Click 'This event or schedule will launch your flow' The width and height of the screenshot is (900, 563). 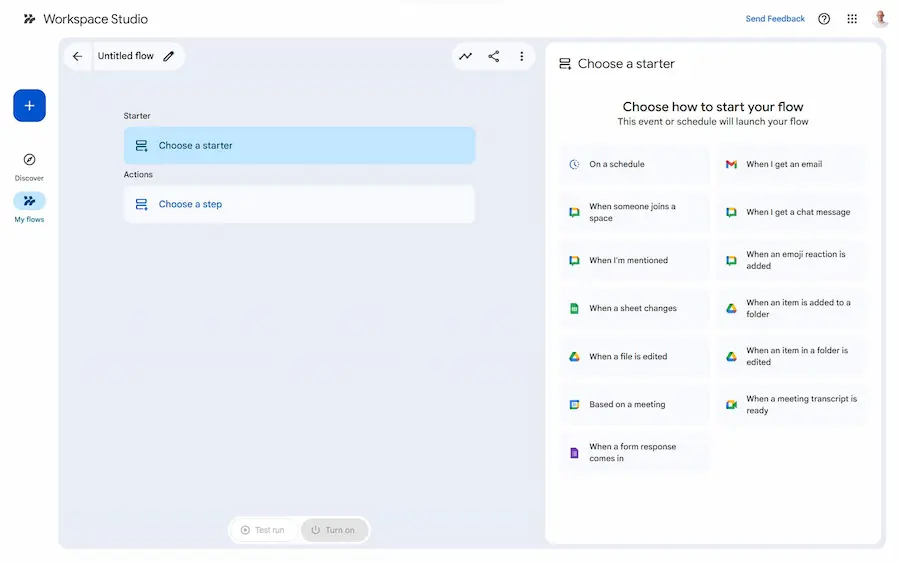[x=713, y=122]
